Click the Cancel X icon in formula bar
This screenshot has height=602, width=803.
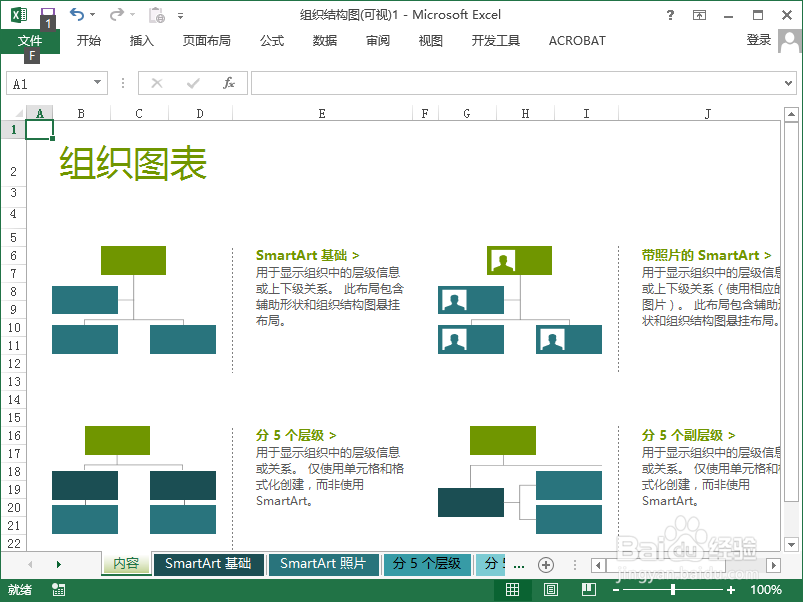click(157, 83)
